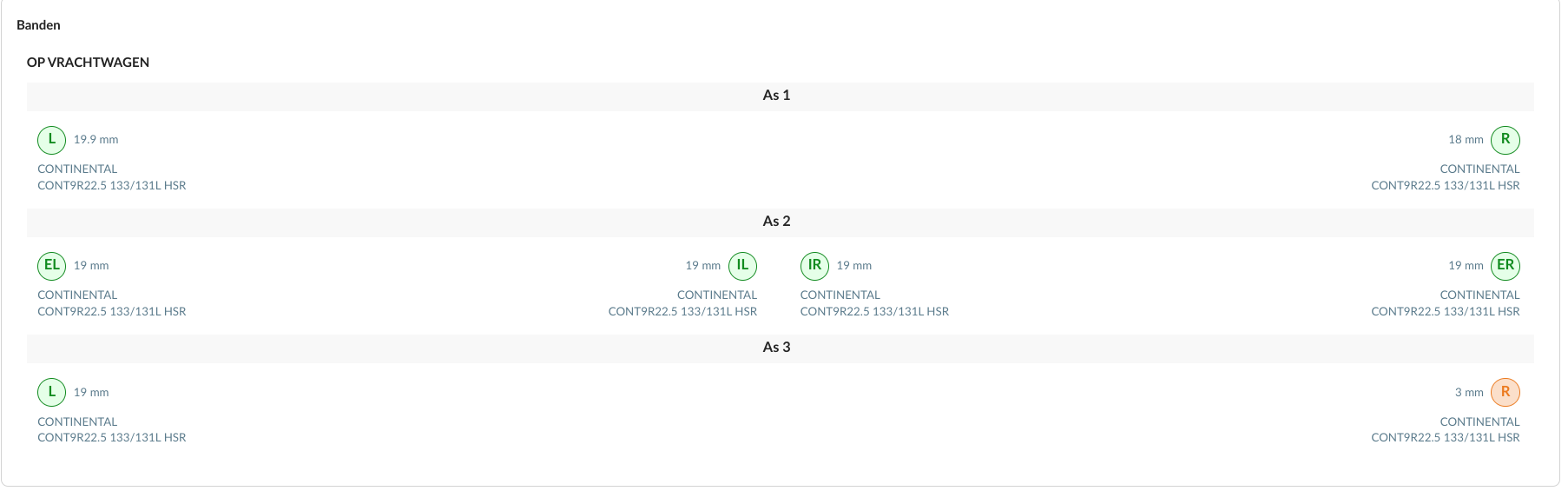Click the Banden panel title
Image resolution: width=1568 pixels, height=491 pixels.
38,25
